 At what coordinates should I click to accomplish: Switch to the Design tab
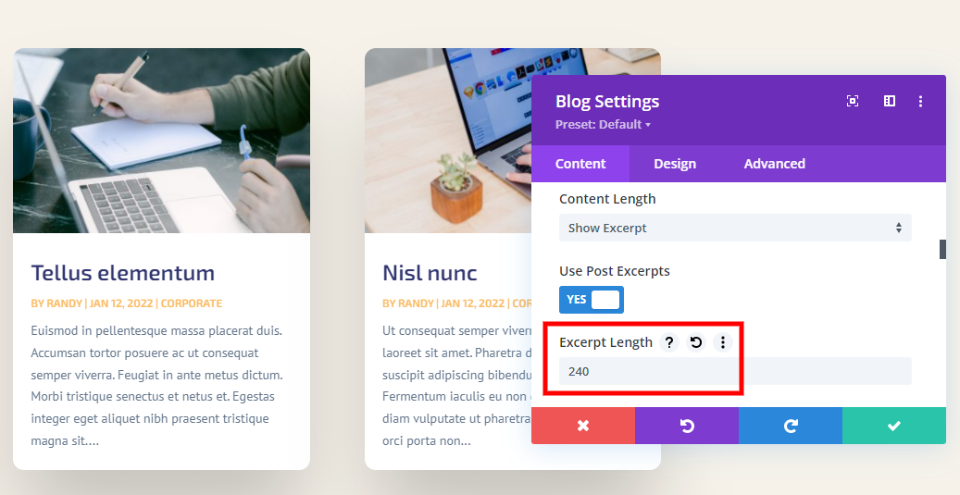click(x=675, y=164)
